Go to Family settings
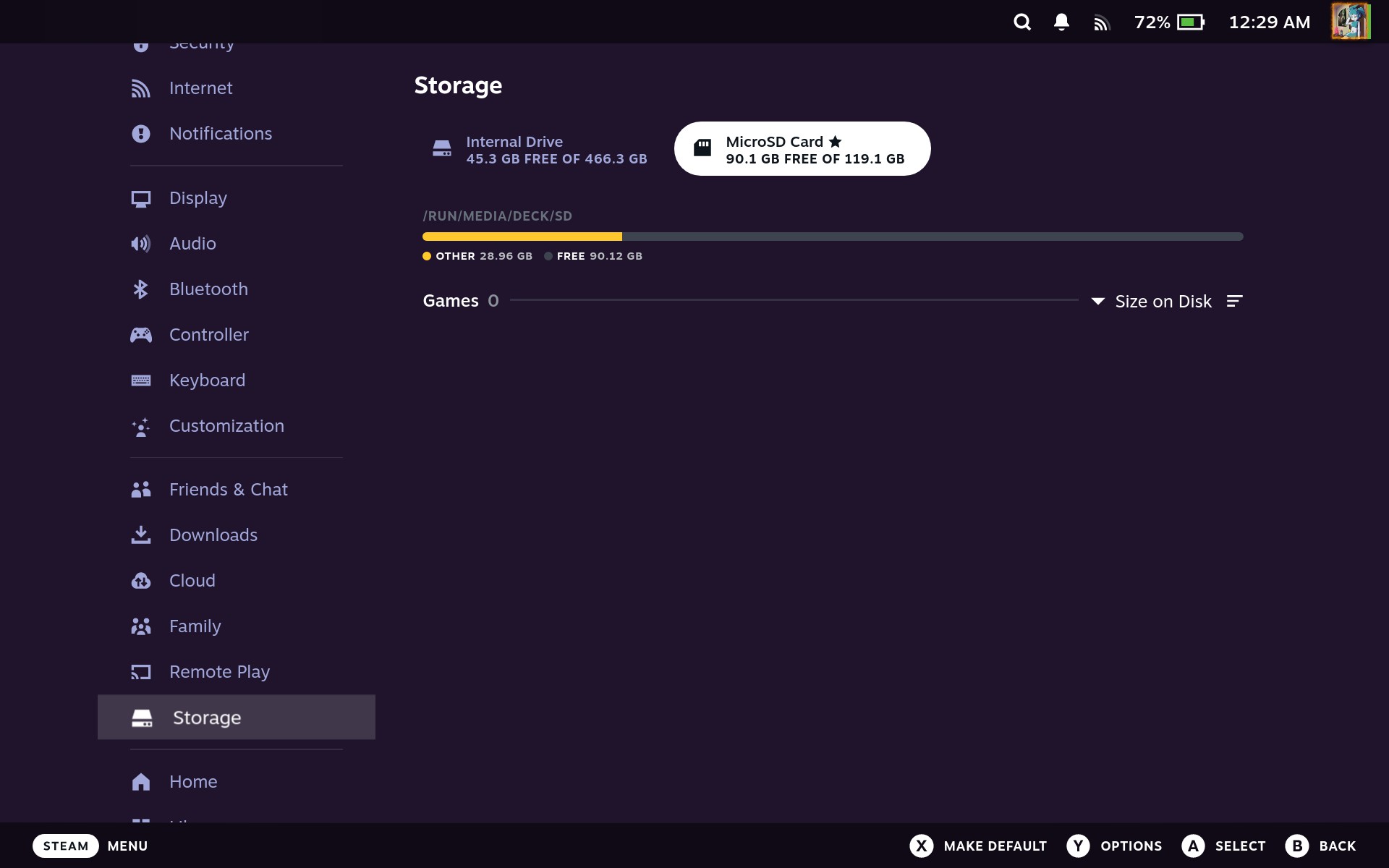 click(x=237, y=626)
